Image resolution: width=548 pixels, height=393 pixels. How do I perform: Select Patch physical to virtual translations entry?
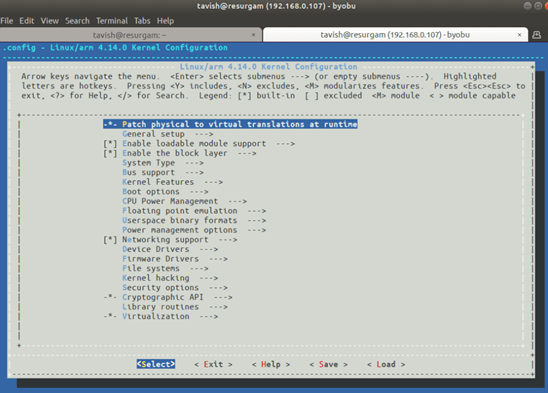[230, 124]
